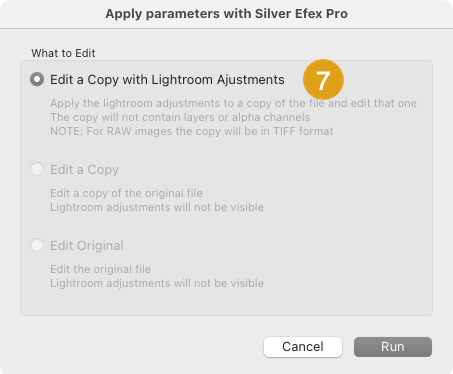Image resolution: width=453 pixels, height=374 pixels.
Task: Click the Apply the lightroom adjustments description line
Action: 233,103
